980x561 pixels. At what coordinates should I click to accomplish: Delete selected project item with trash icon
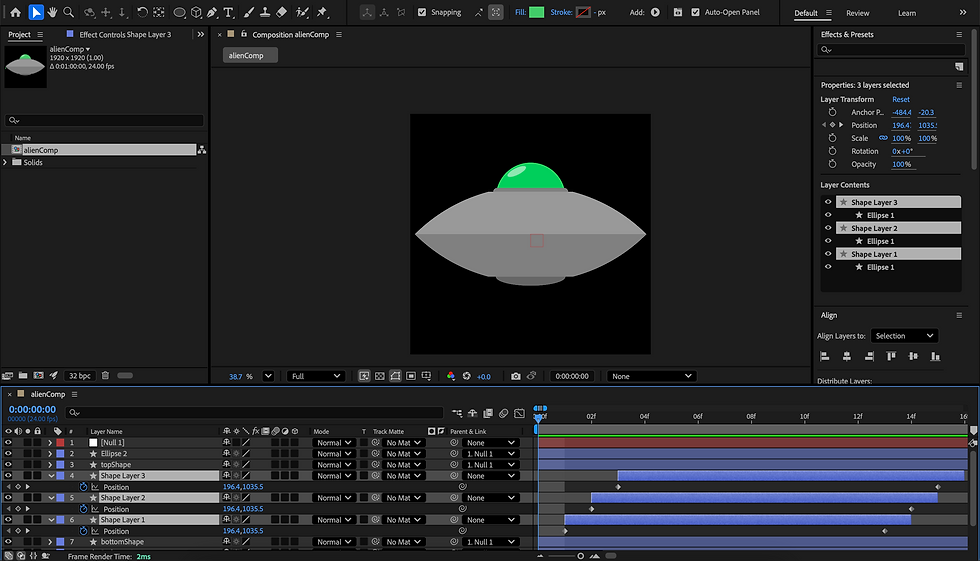pos(105,375)
